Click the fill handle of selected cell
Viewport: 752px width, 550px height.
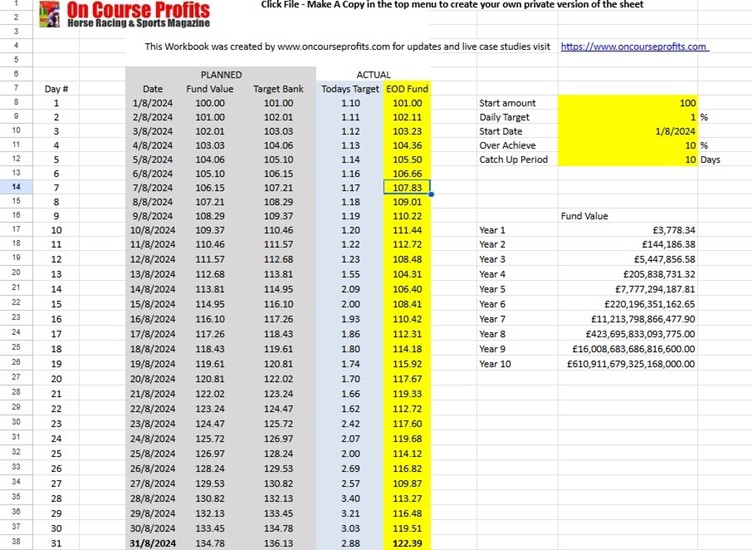click(x=431, y=194)
